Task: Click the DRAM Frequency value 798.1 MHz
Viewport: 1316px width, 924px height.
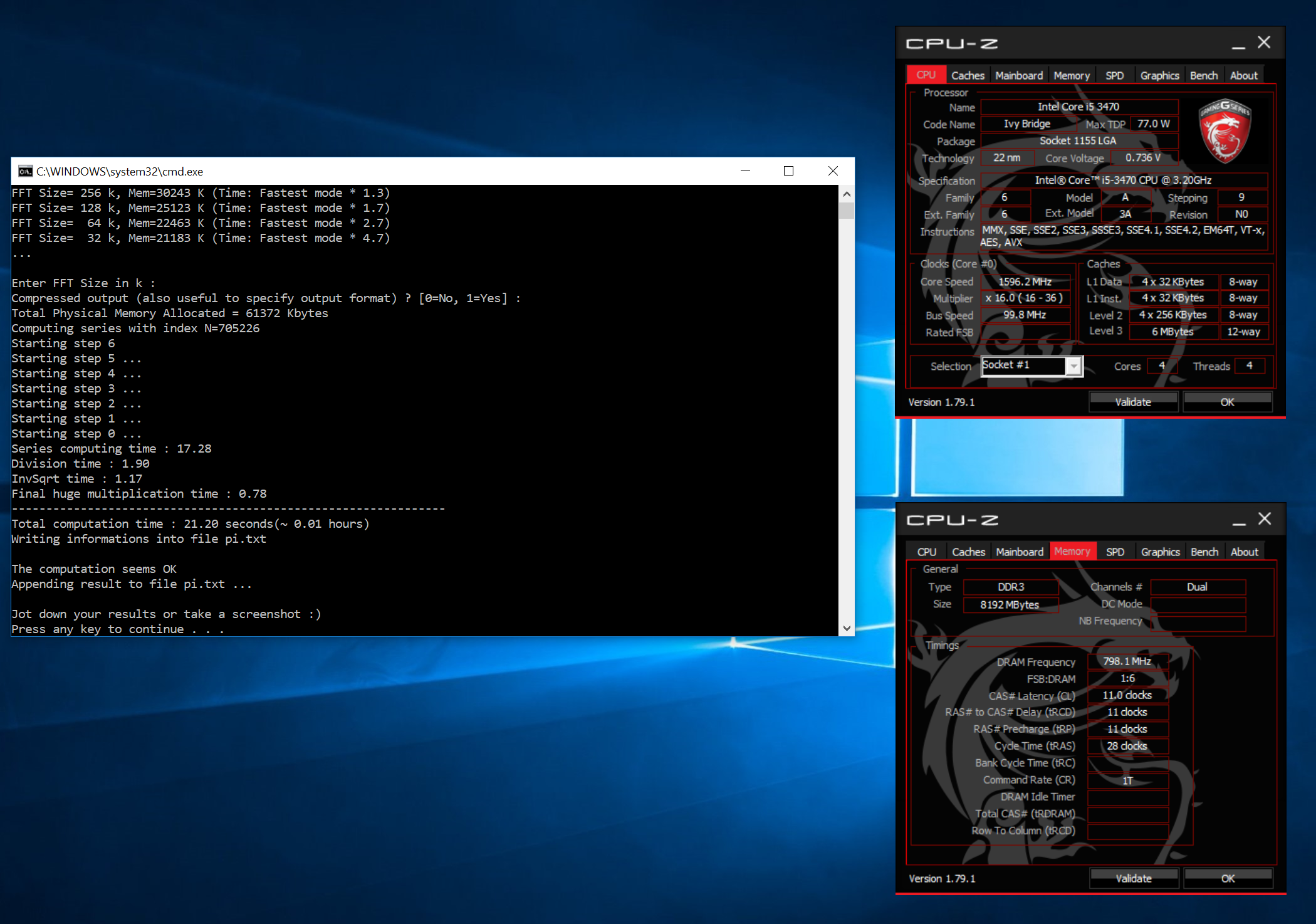Action: (1127, 661)
